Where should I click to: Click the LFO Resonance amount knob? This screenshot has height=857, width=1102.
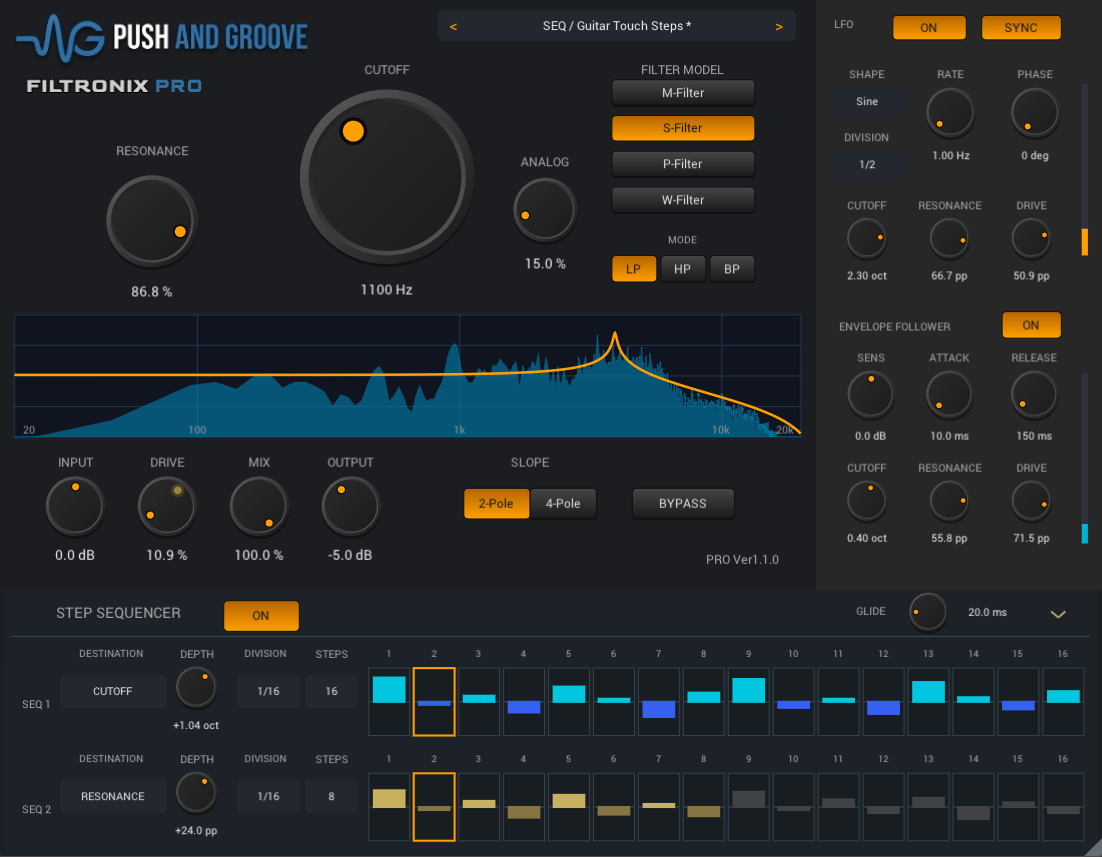point(949,239)
